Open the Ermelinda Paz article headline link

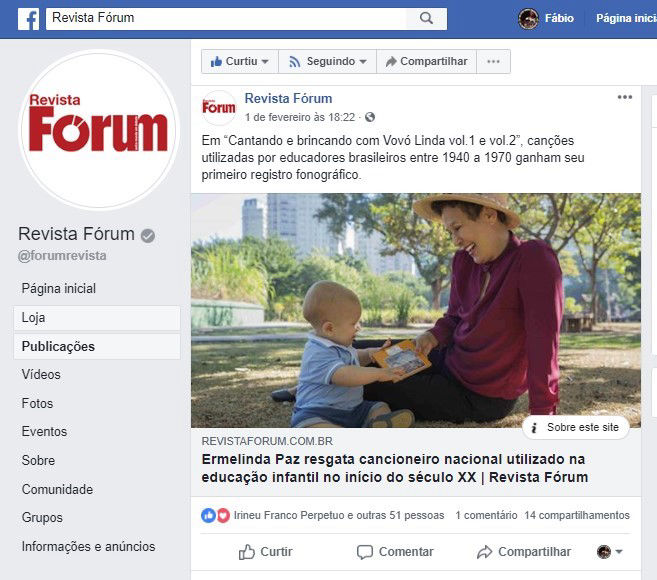click(395, 468)
